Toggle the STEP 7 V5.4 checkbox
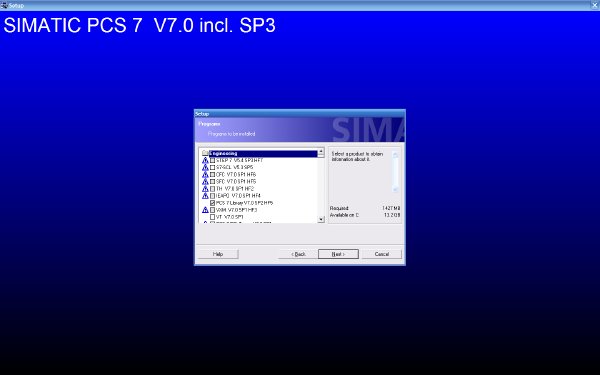Image resolution: width=600 pixels, height=375 pixels. pyautogui.click(x=212, y=160)
